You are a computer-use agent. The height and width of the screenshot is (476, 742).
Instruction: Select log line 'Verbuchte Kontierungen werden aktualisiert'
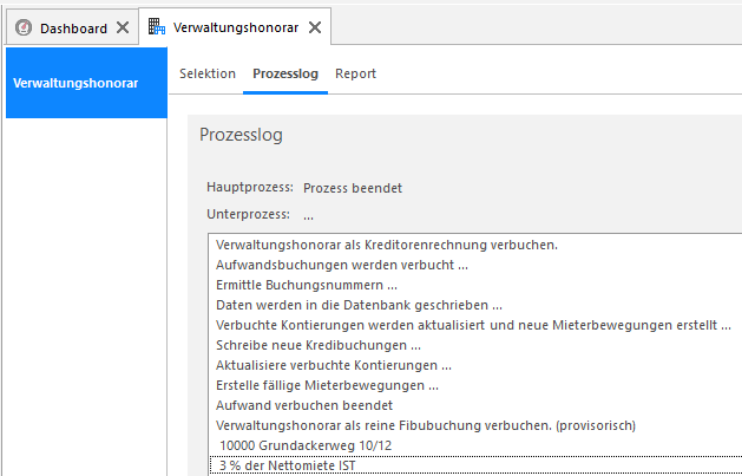click(474, 326)
